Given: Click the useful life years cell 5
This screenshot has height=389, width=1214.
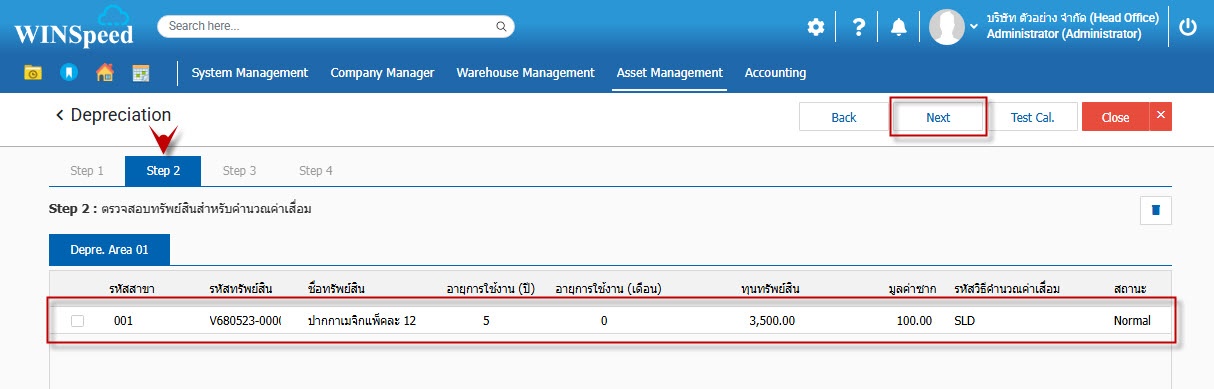Looking at the screenshot, I should click(x=486, y=321).
